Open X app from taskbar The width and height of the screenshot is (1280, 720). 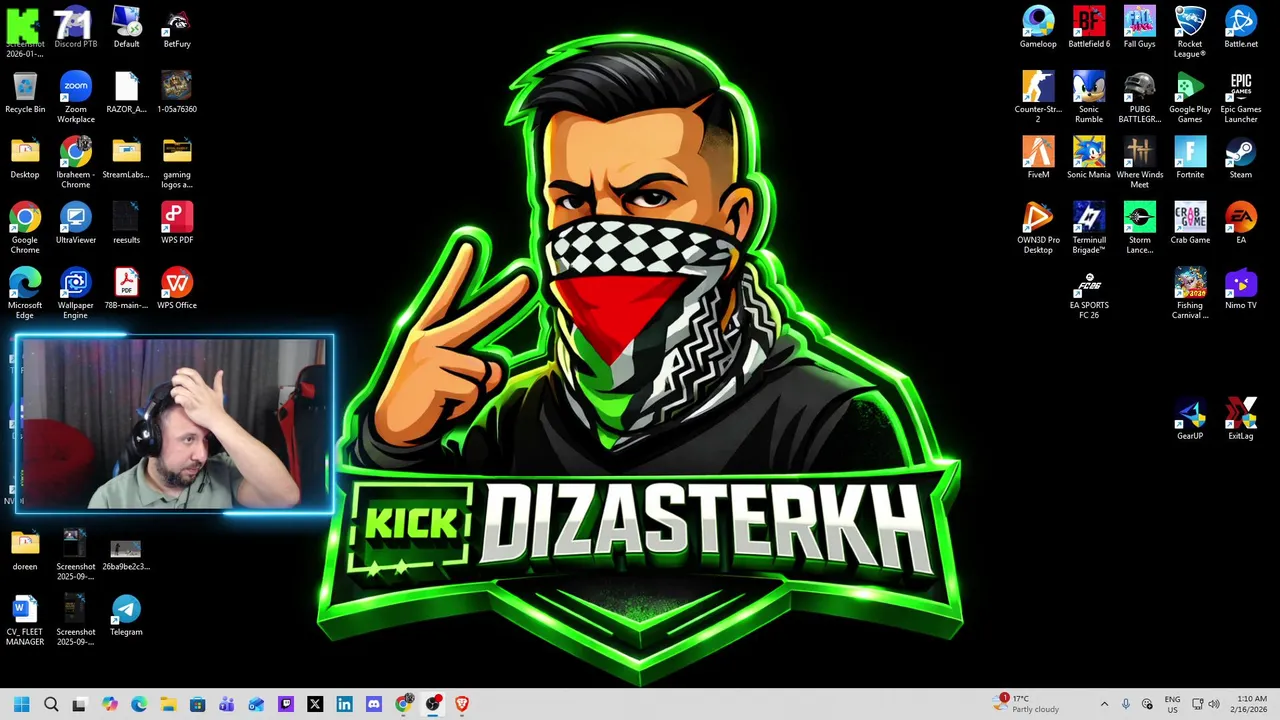(315, 704)
